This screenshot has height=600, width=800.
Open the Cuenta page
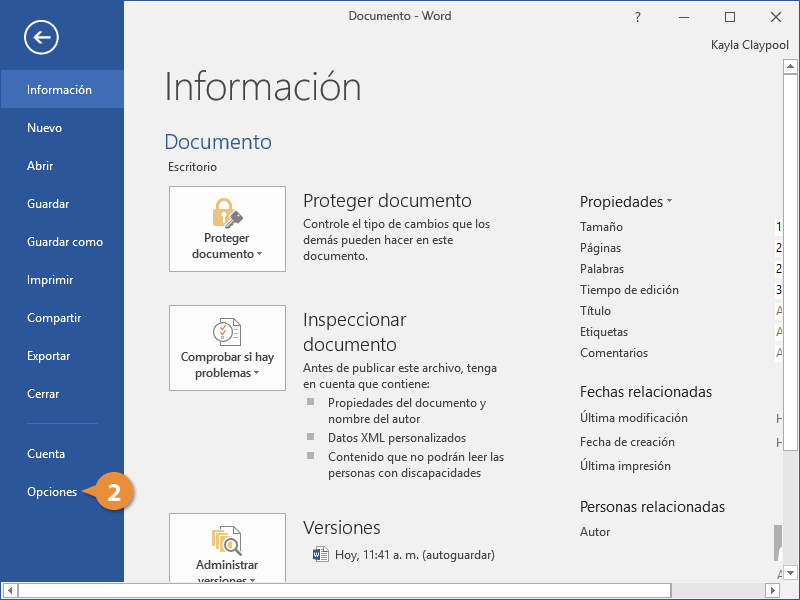(46, 454)
